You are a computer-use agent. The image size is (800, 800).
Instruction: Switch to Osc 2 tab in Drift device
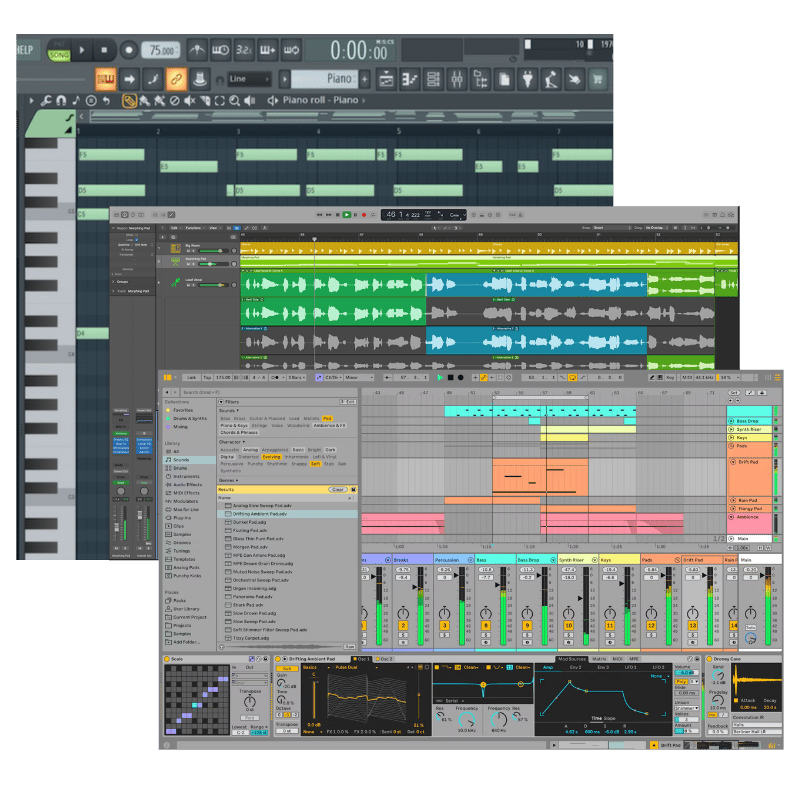tap(384, 659)
